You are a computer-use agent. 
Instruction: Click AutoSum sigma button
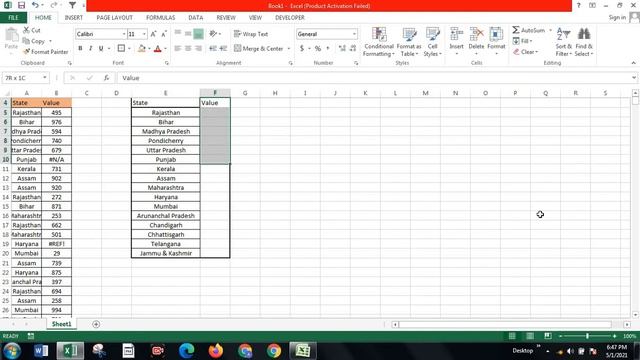pos(529,30)
